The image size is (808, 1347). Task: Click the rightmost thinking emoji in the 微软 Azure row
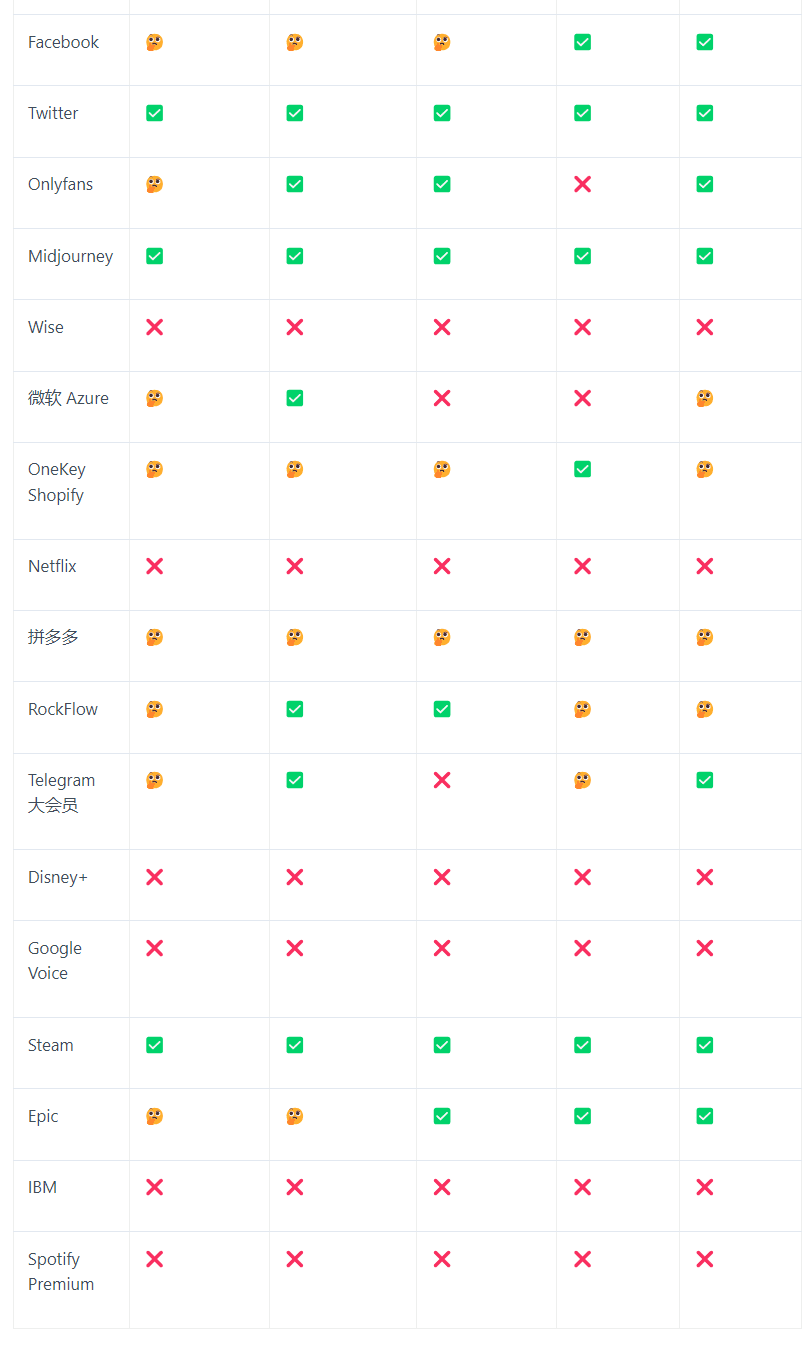(704, 398)
